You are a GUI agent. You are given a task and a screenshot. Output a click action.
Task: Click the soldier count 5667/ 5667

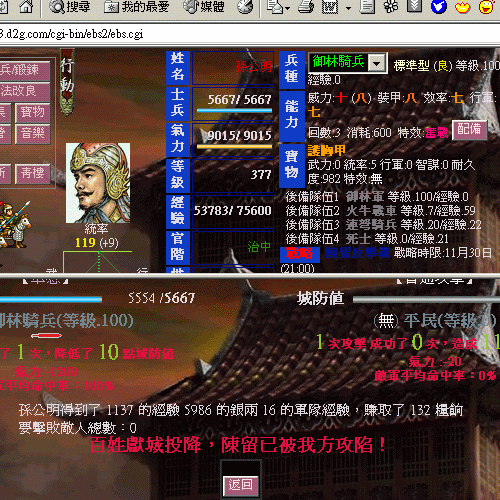(x=239, y=100)
